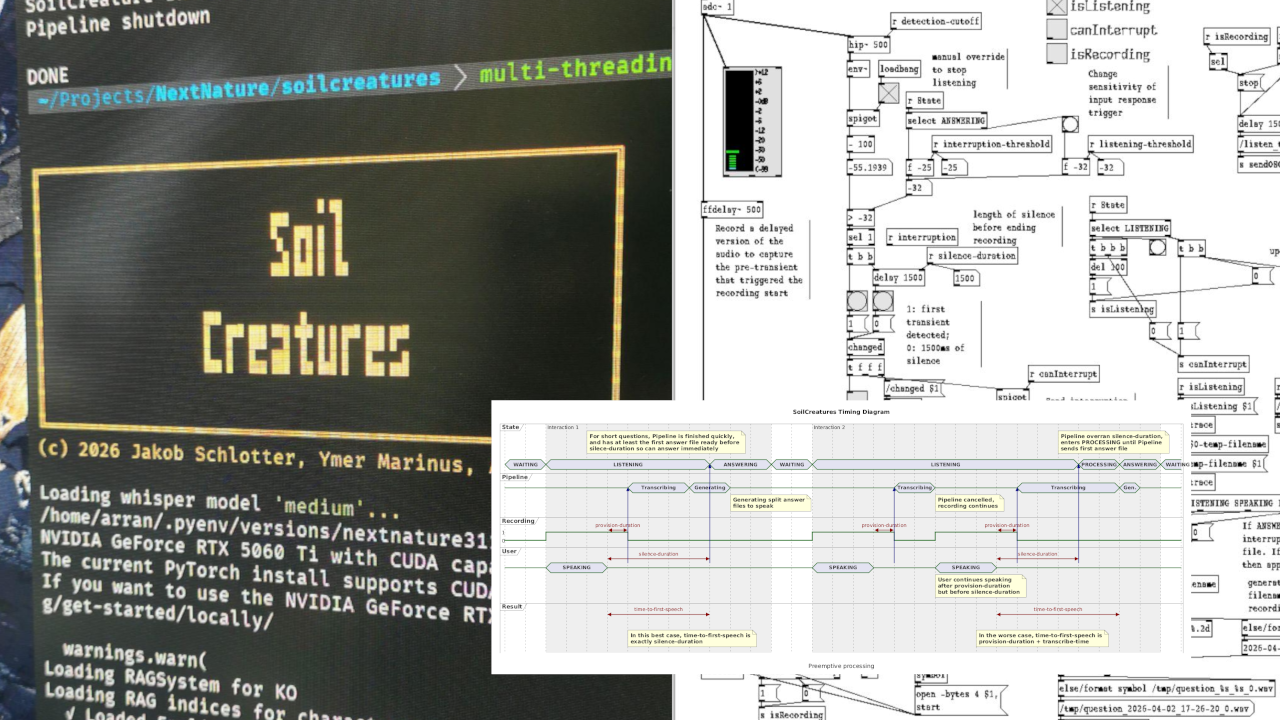1280x720 pixels.
Task: Select the select LISTENING object
Action: (x=1130, y=228)
